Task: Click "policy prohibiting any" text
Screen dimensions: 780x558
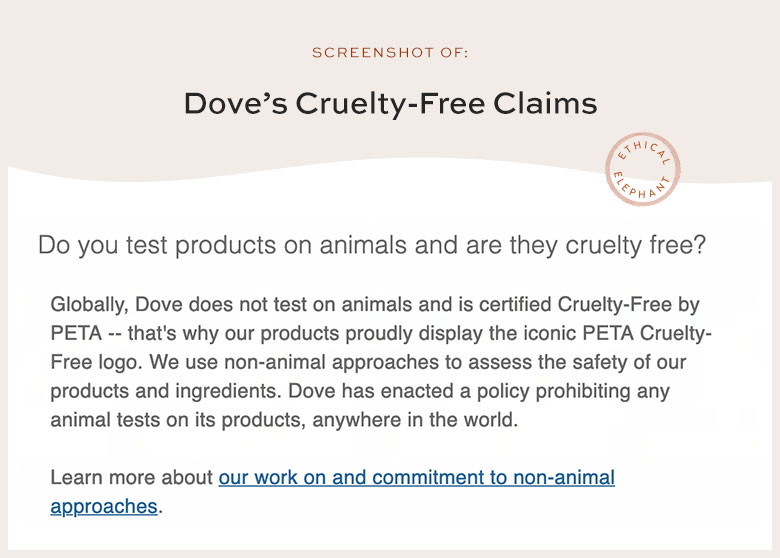Action: pos(573,391)
